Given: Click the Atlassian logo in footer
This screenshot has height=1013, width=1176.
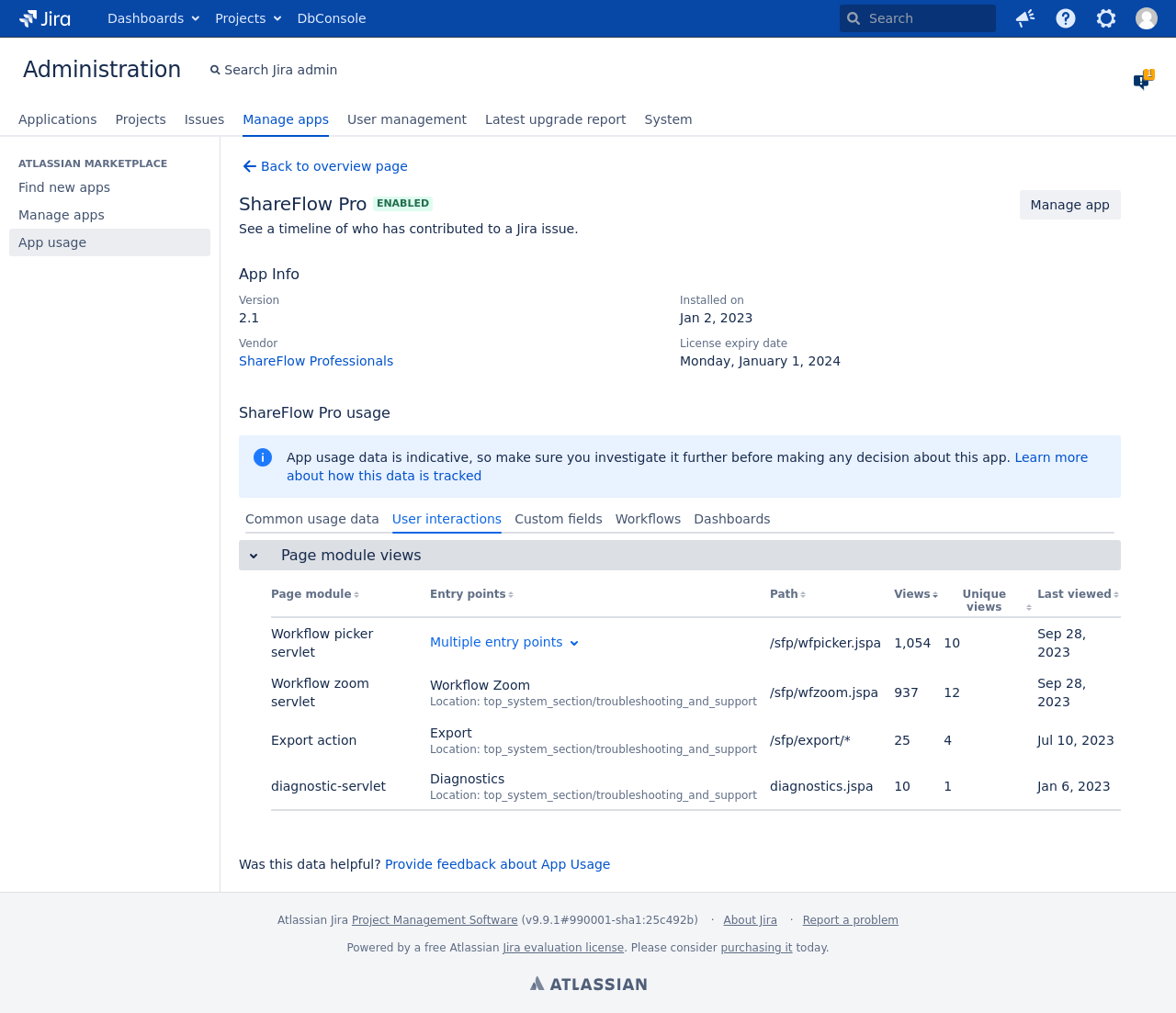Looking at the screenshot, I should pyautogui.click(x=588, y=984).
